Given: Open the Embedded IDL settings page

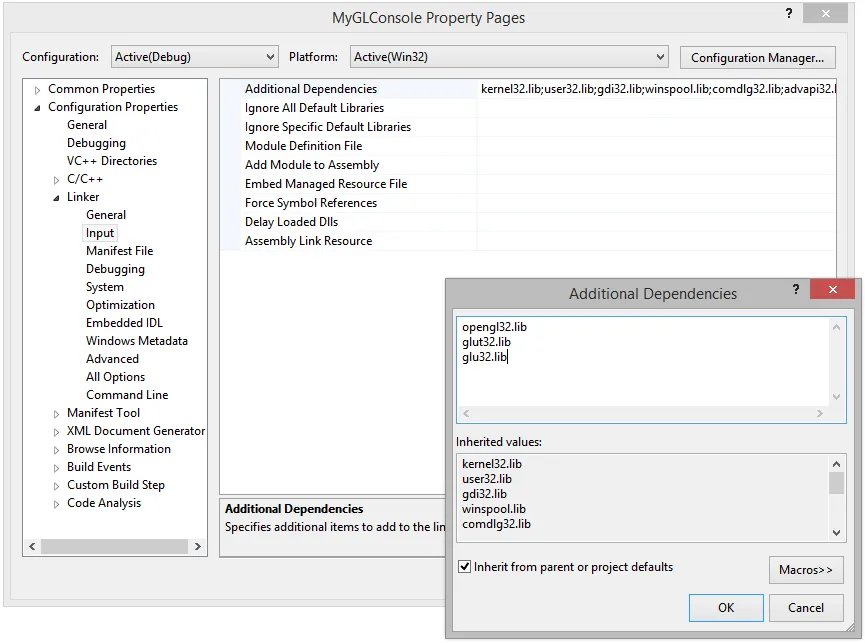Looking at the screenshot, I should point(124,322).
